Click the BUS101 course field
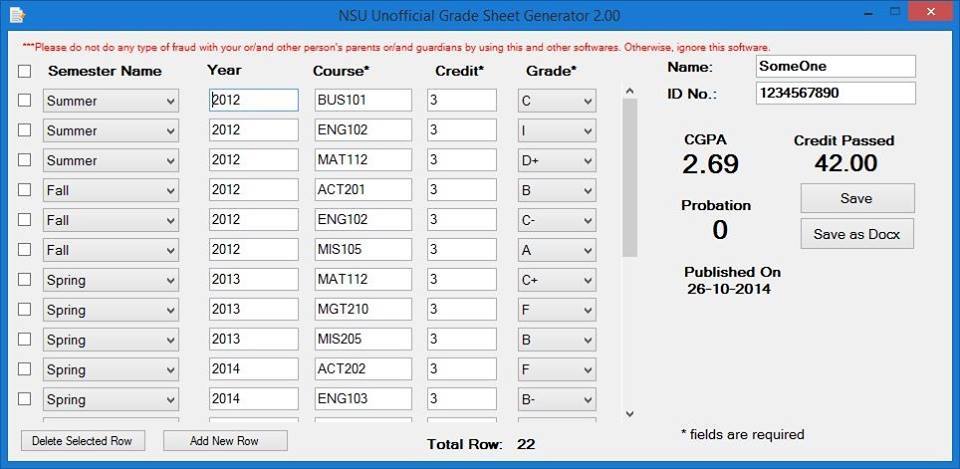 tap(363, 100)
